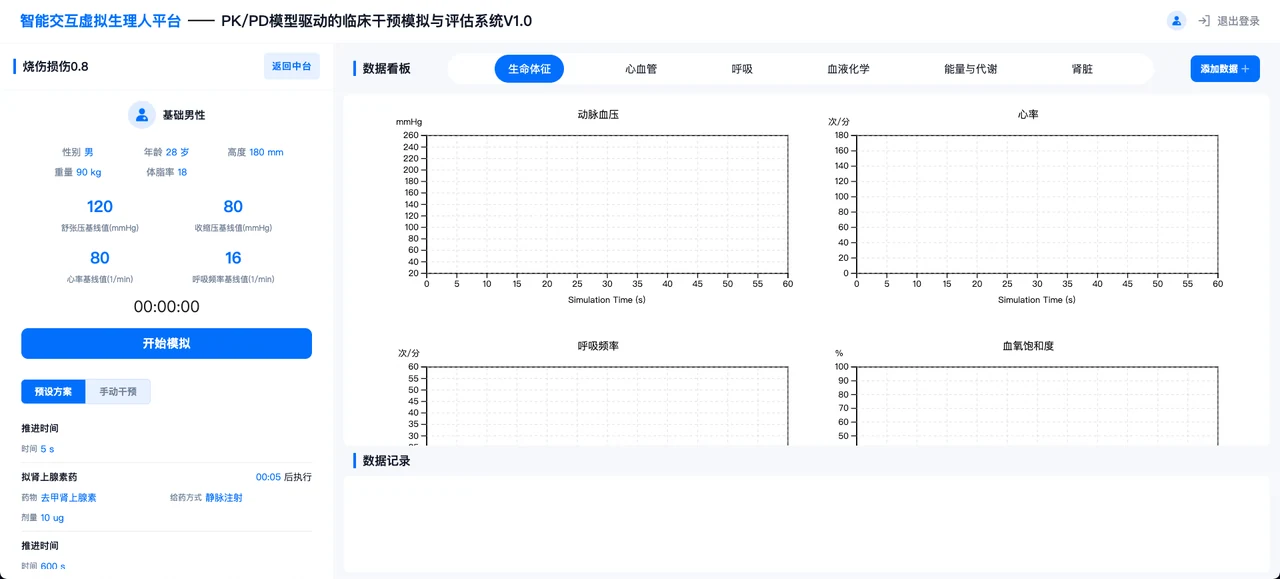
Task: Click the 基础男性 patient avatar icon
Action: point(142,115)
